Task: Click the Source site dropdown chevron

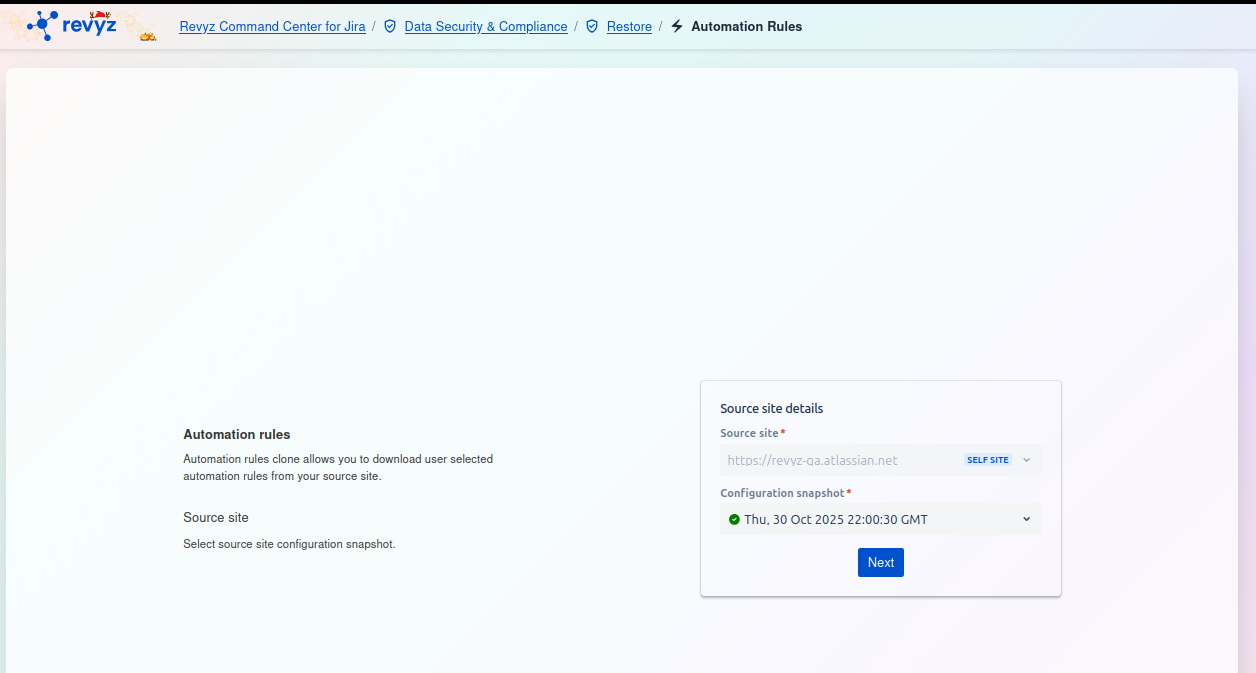Action: pos(1026,460)
